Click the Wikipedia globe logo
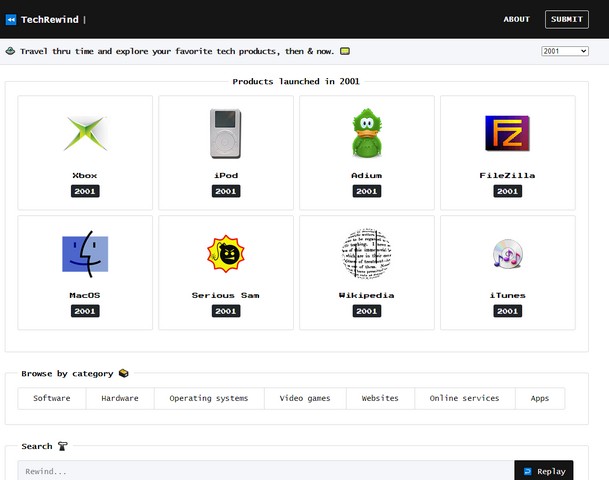Viewport: 609px width, 480px height. 367,253
